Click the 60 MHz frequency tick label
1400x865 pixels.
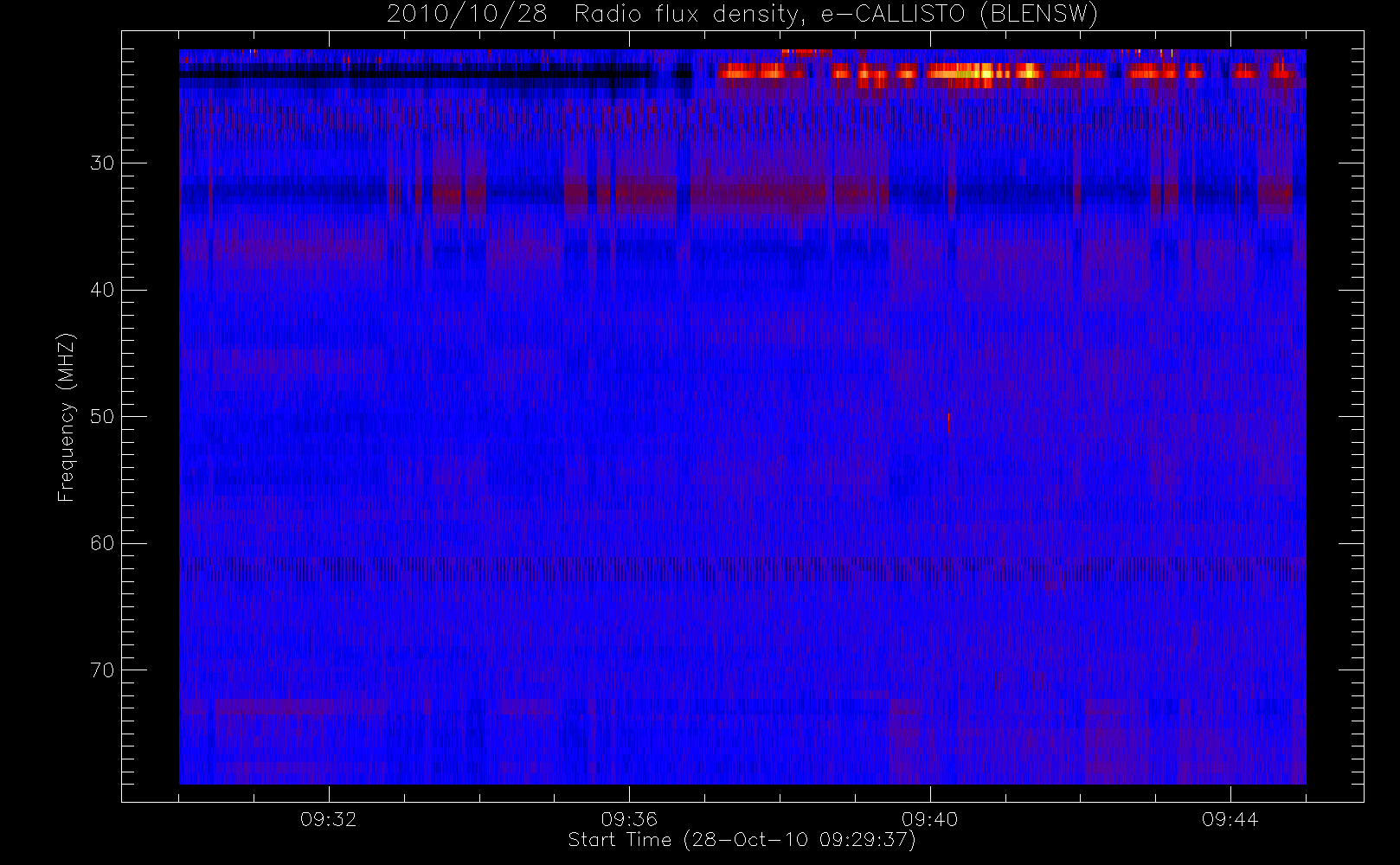pos(102,543)
